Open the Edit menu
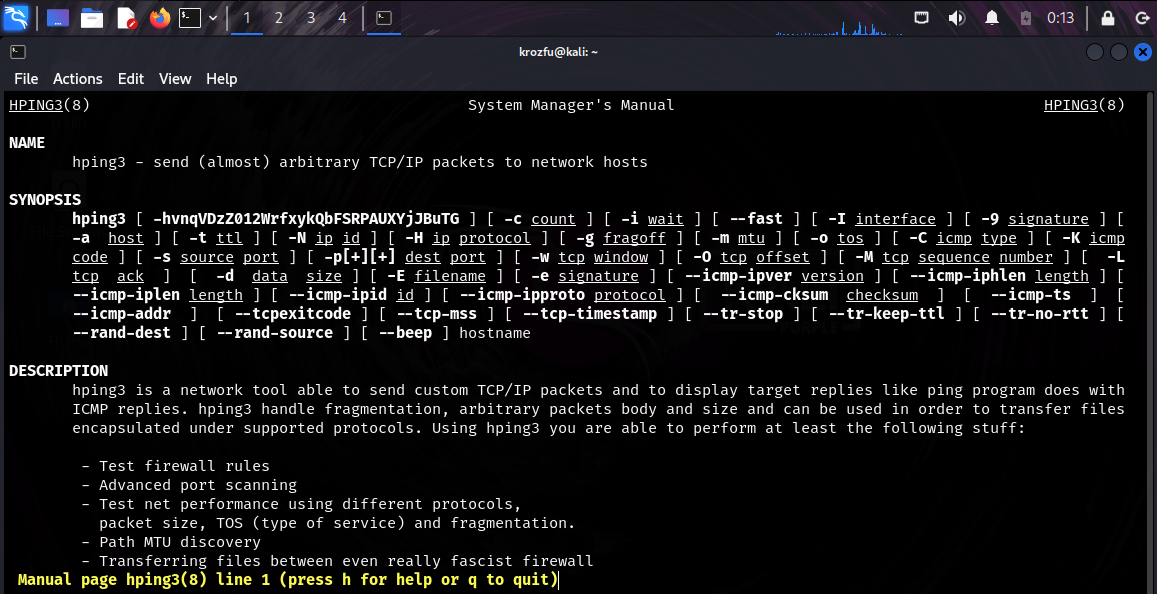 coord(131,78)
